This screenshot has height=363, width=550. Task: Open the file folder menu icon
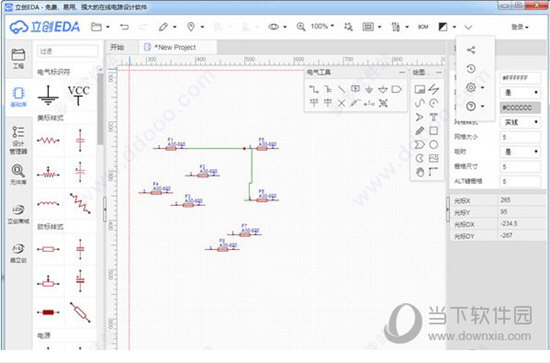tap(96, 27)
